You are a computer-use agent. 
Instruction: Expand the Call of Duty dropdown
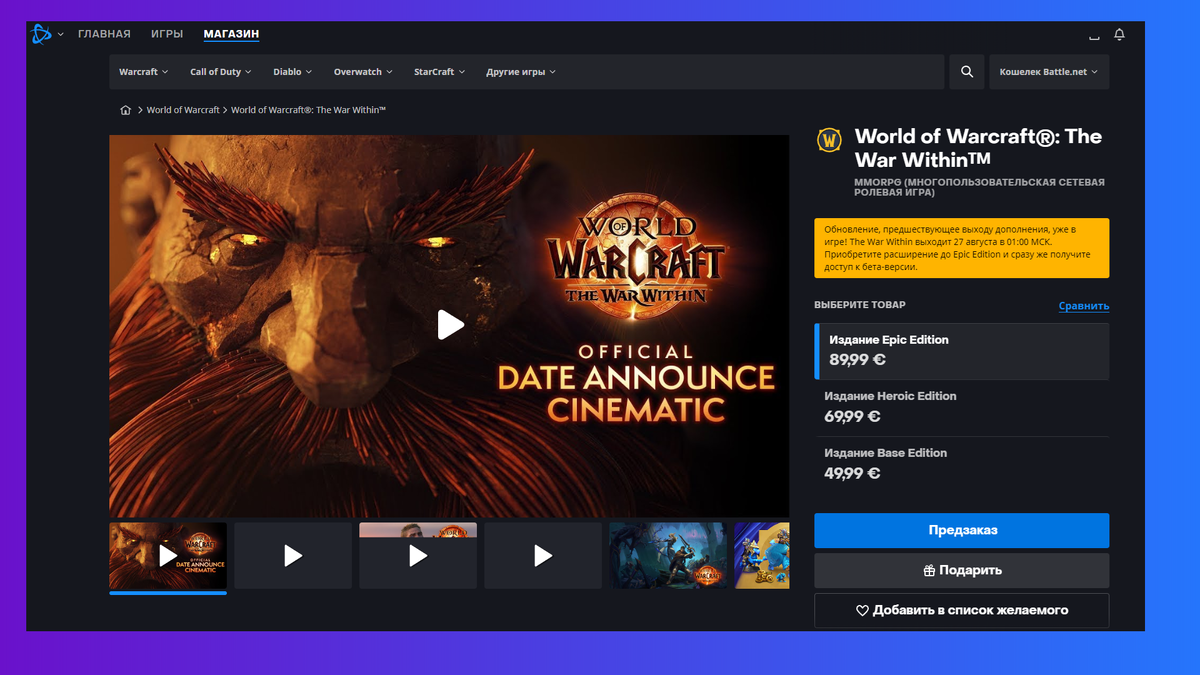pos(221,72)
